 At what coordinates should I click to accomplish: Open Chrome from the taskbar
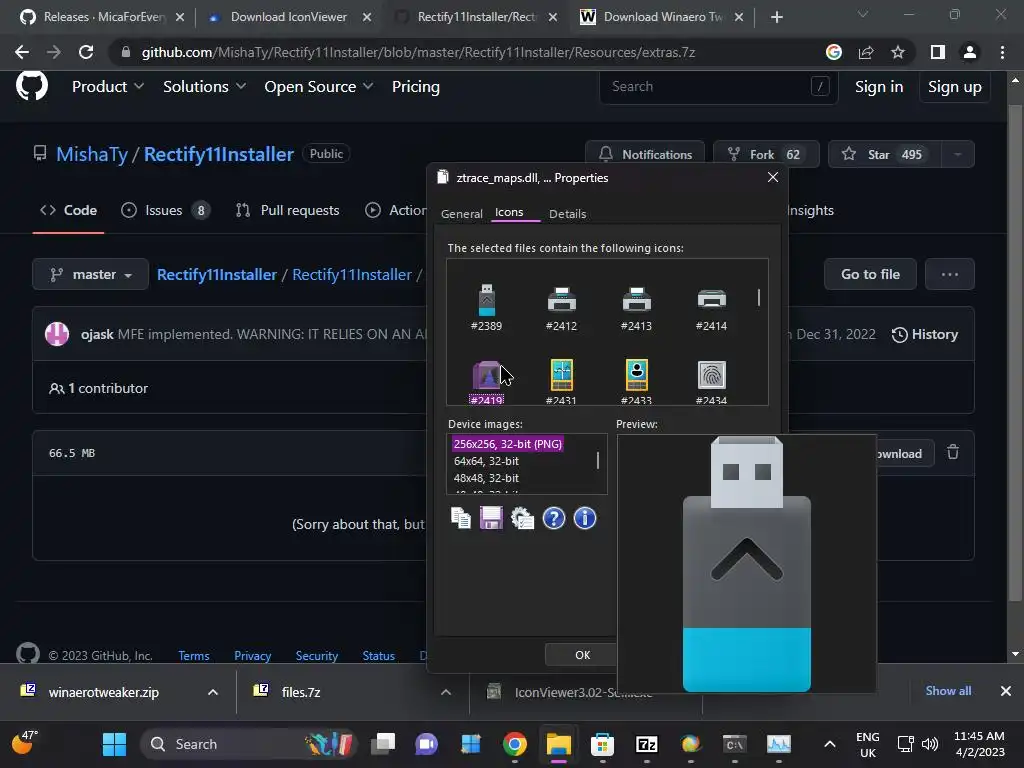[515, 744]
